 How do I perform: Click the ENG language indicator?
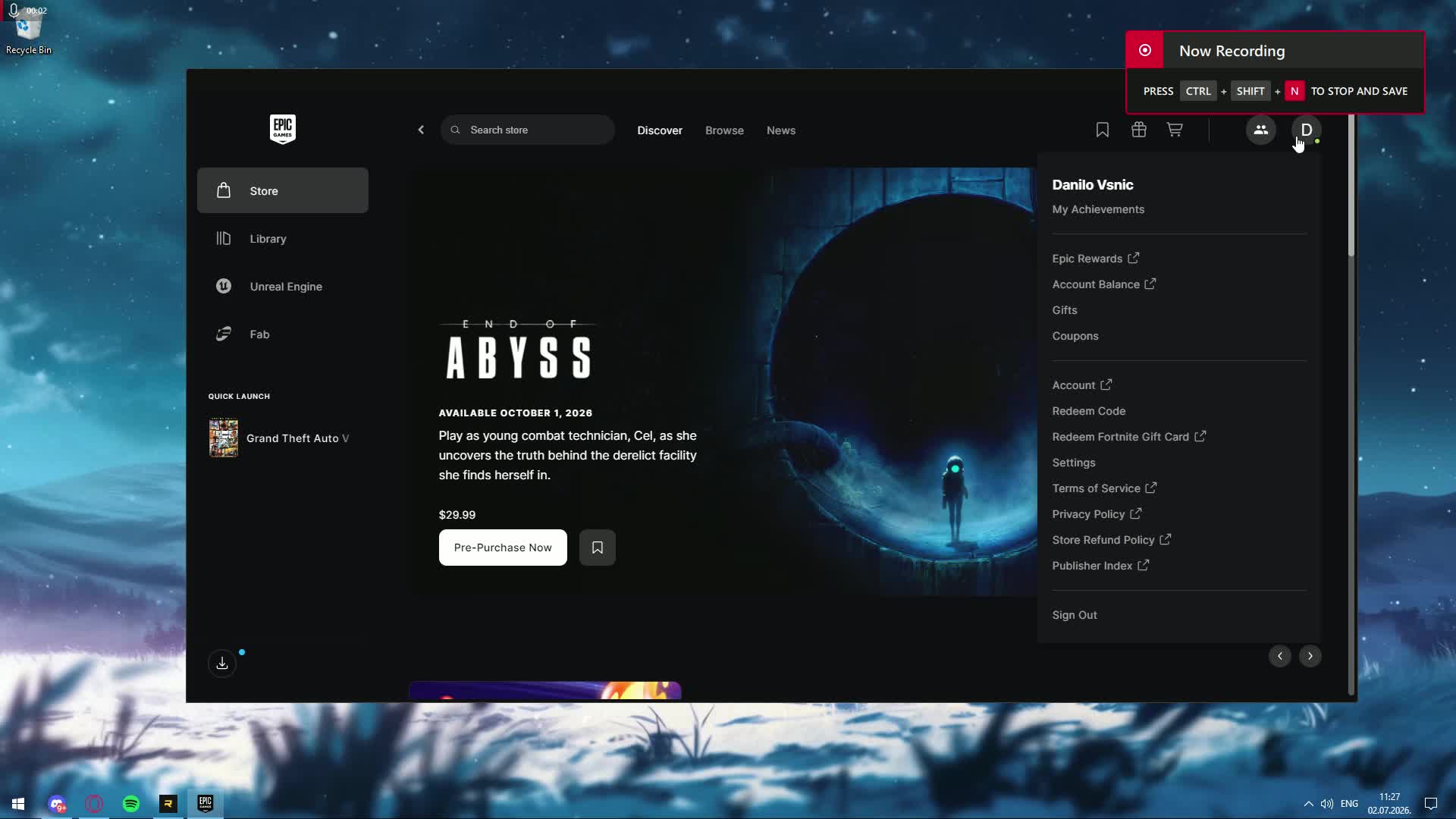[1349, 804]
